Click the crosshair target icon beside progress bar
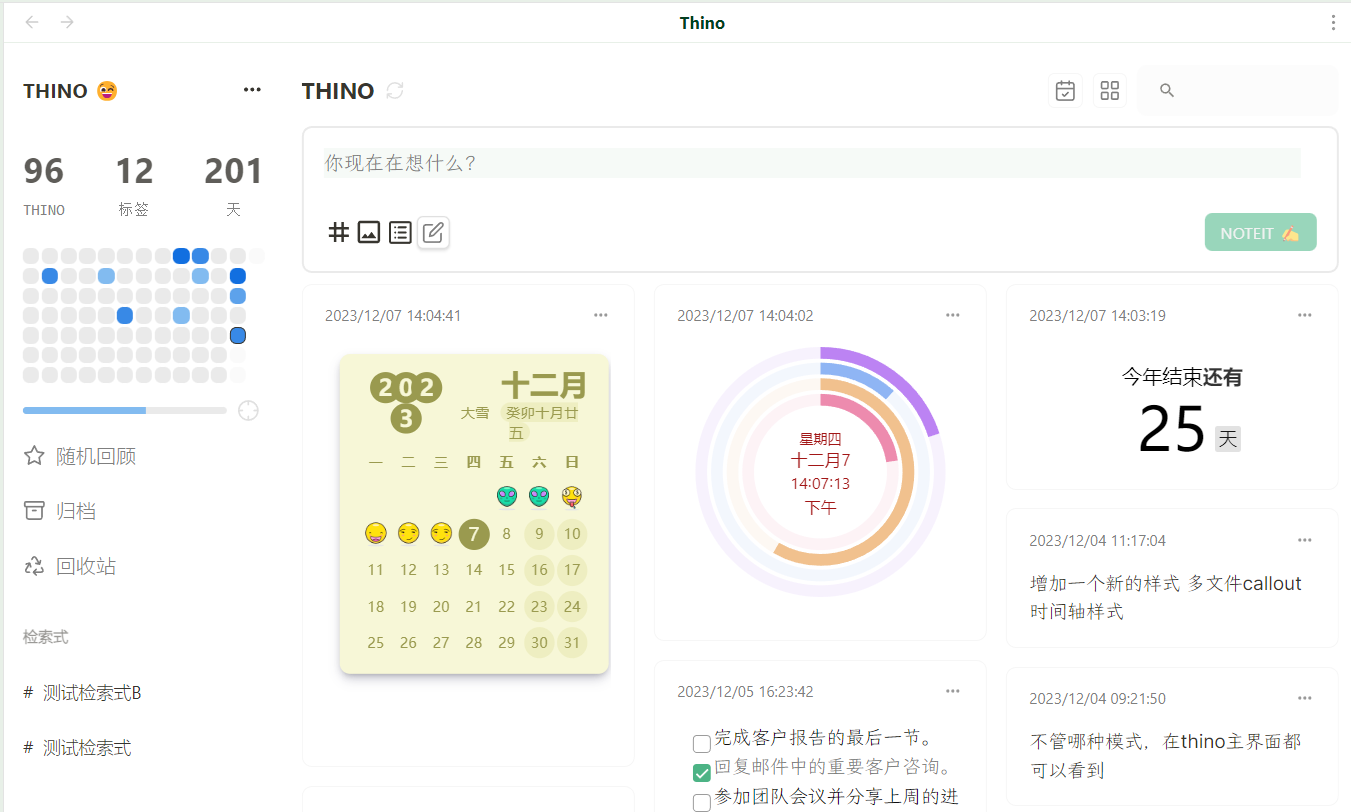The width and height of the screenshot is (1351, 812). click(248, 411)
